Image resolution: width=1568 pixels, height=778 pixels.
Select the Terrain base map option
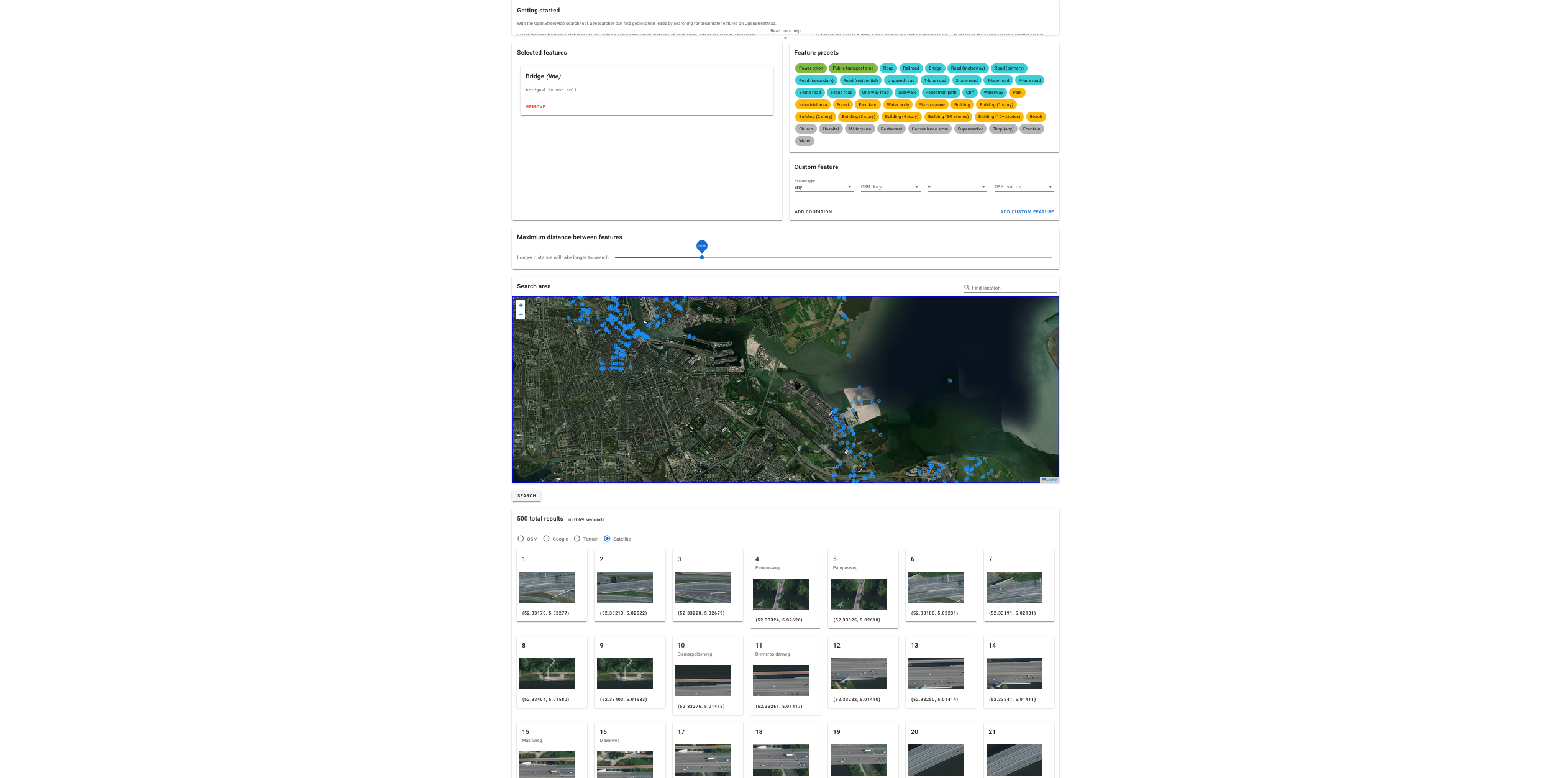pyautogui.click(x=577, y=539)
